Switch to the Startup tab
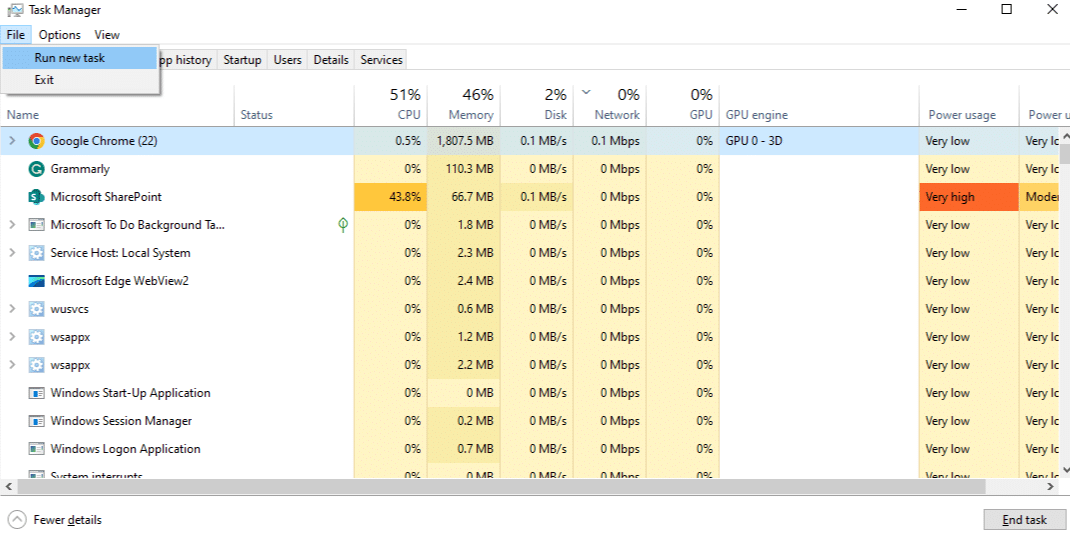 tap(242, 60)
